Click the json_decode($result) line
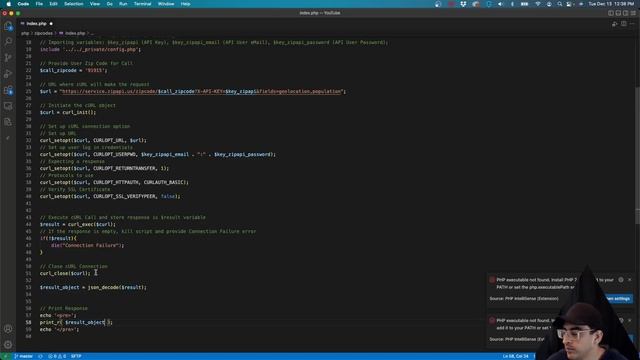Screen dimensions: 640x360 [x=93, y=287]
